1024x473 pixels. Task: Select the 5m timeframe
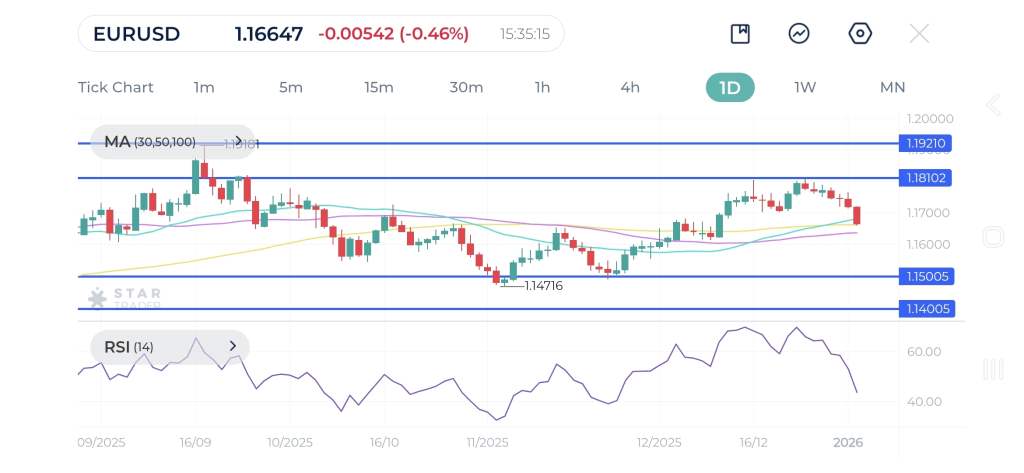point(291,88)
